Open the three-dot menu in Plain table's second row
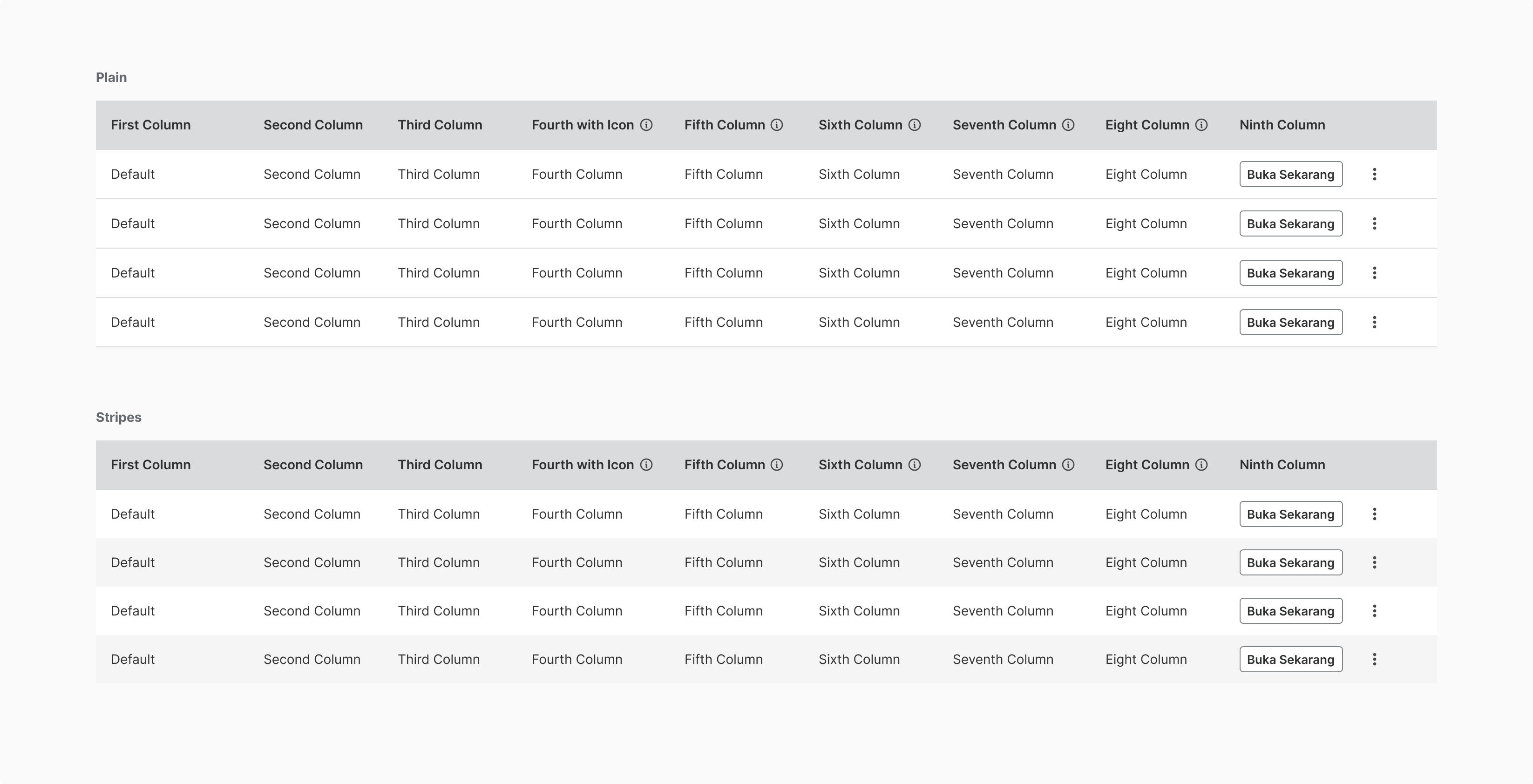1533x784 pixels. tap(1374, 223)
